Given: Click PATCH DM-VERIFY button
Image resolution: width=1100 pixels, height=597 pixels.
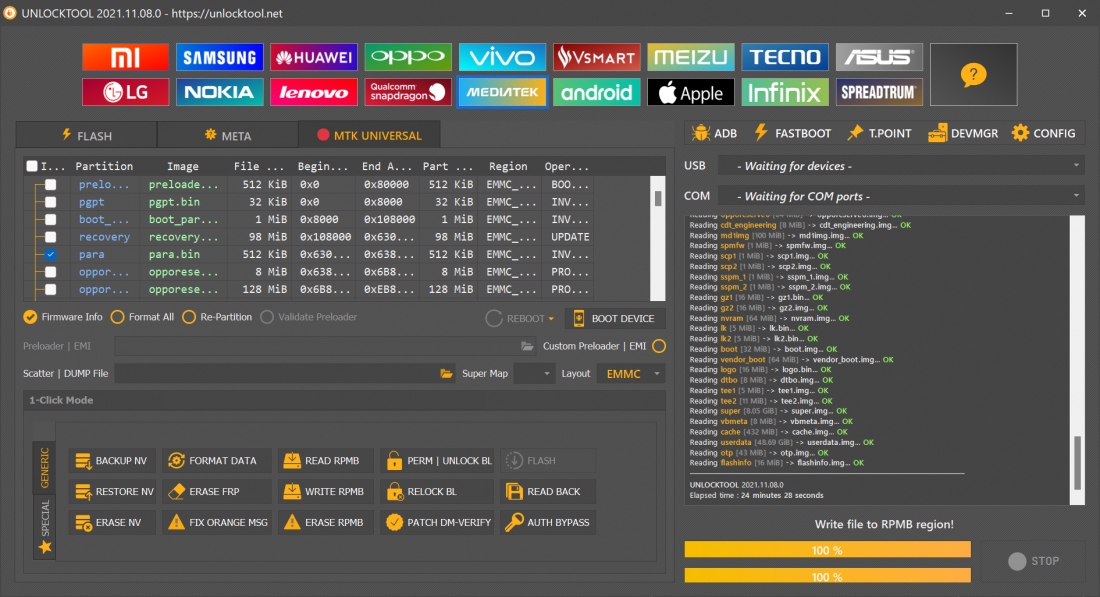Looking at the screenshot, I should (438, 523).
